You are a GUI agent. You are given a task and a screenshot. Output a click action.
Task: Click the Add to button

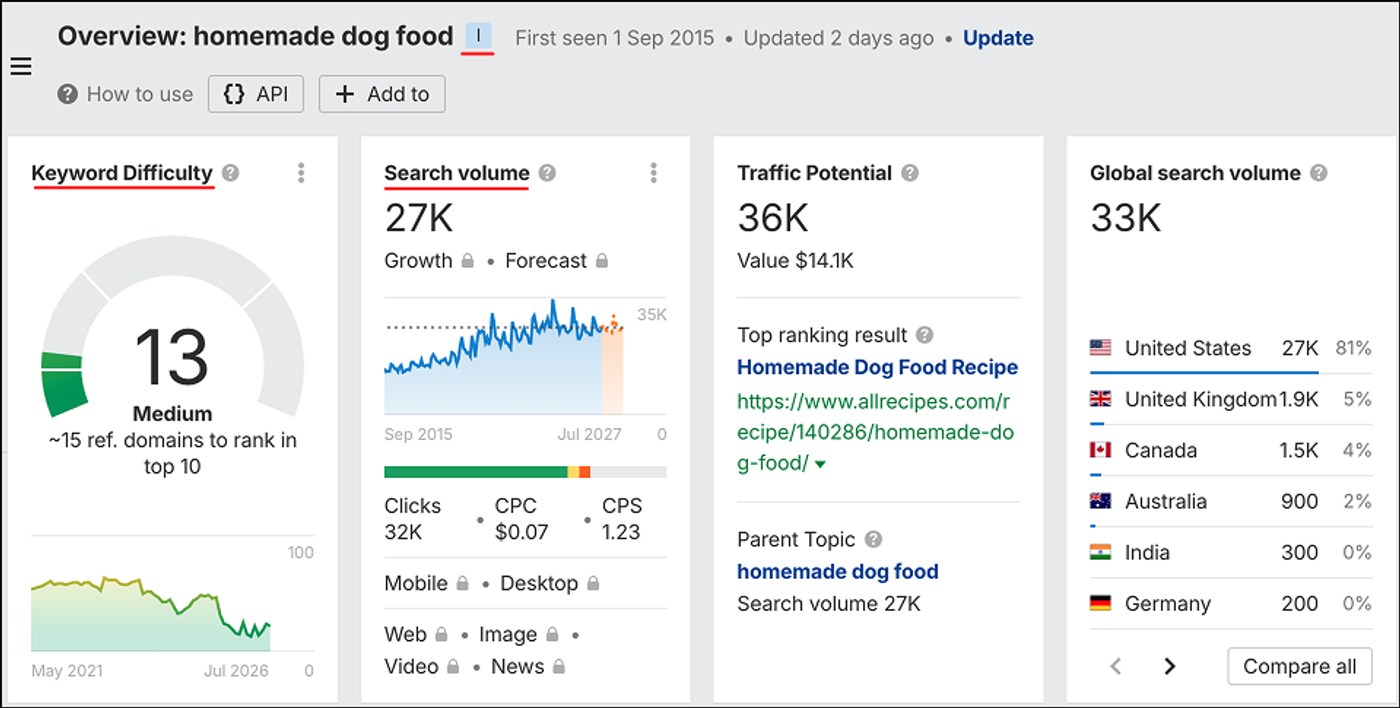coord(382,94)
